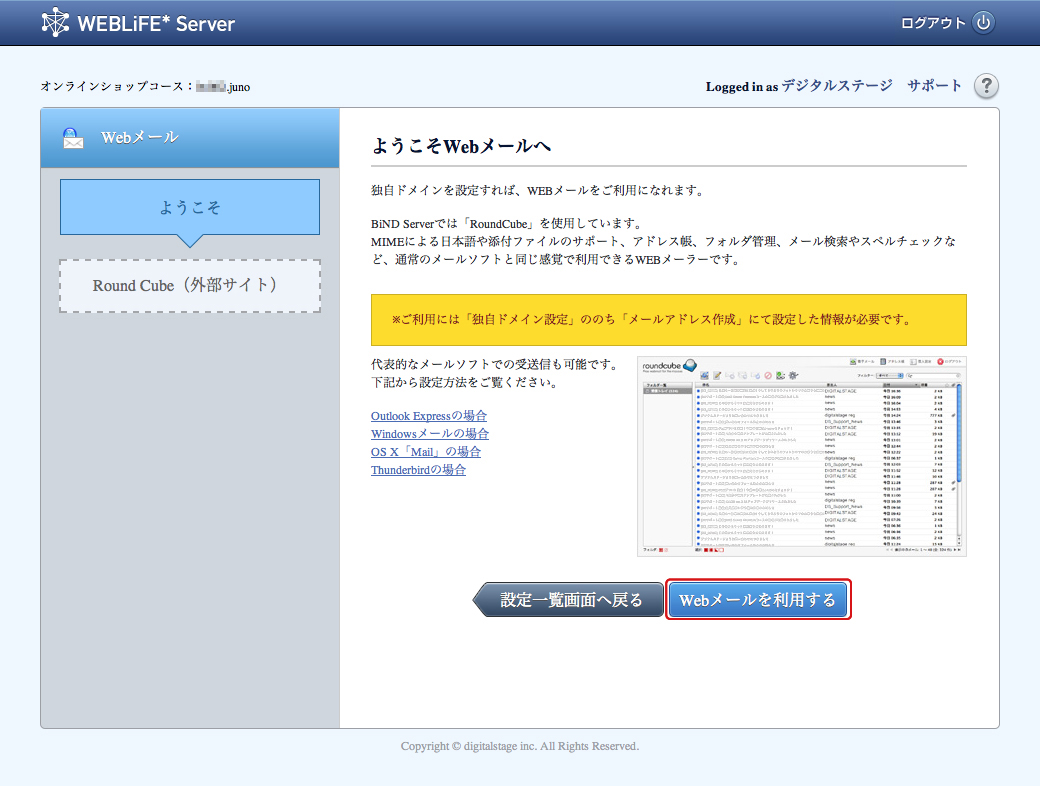Click the ログアウト text in the header
Viewport: 1040px width, 786px height.
(x=933, y=23)
